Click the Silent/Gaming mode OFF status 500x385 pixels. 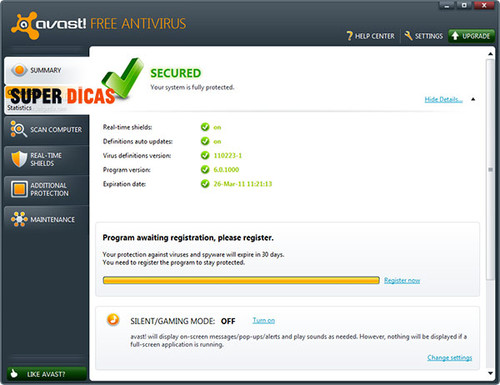(x=228, y=321)
